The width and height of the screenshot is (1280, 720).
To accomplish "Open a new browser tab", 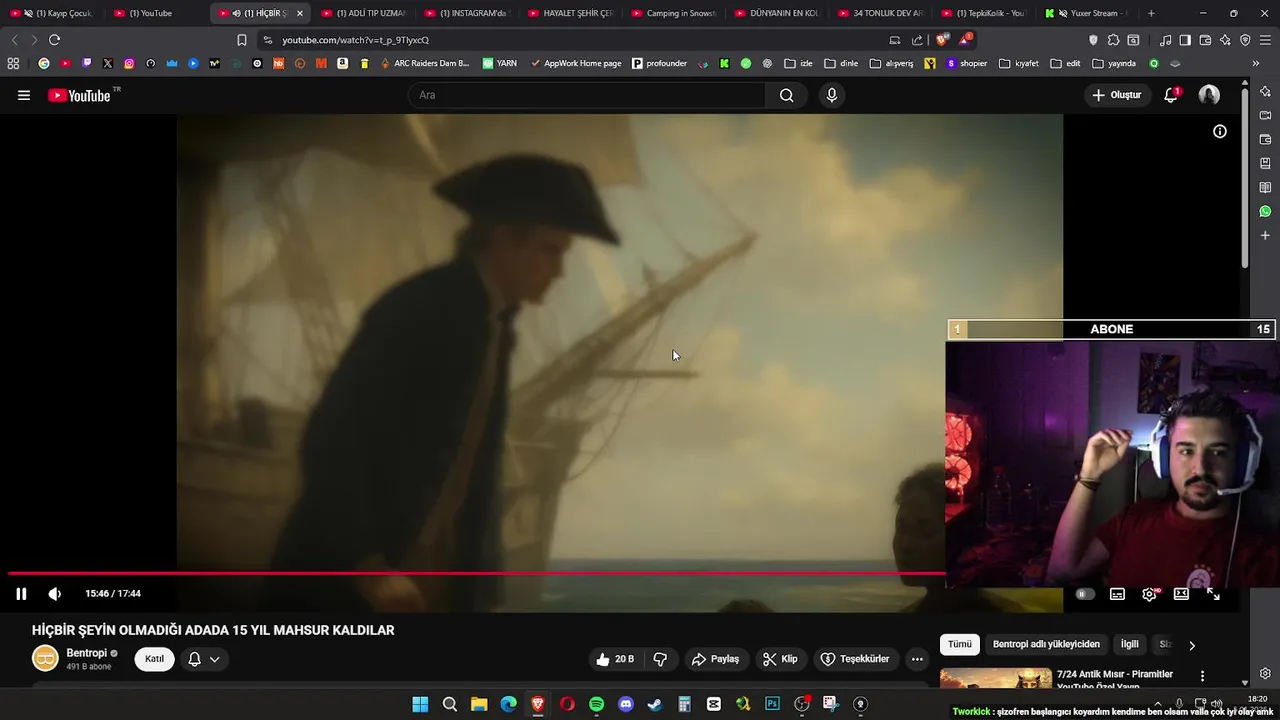I will 1151,13.
